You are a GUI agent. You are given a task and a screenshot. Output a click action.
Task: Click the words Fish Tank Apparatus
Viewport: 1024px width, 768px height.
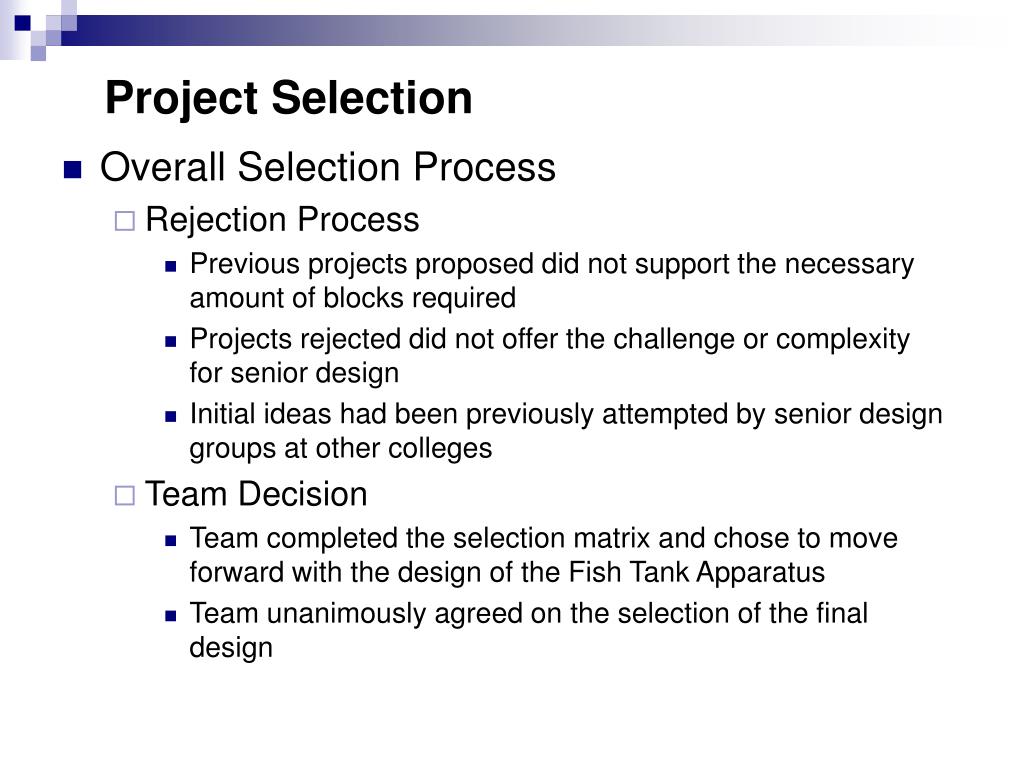(x=697, y=573)
